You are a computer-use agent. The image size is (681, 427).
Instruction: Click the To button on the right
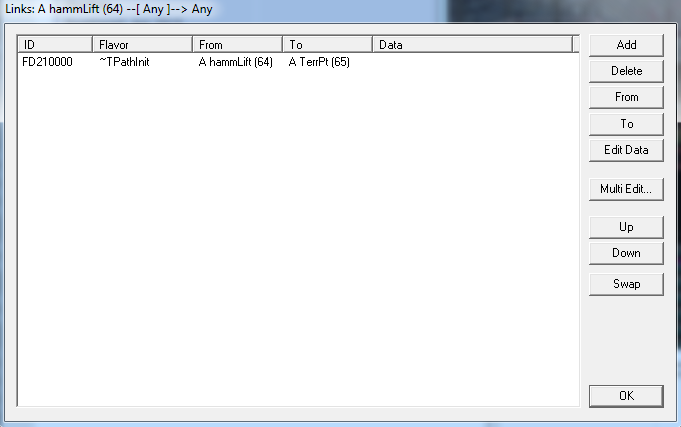tap(626, 124)
